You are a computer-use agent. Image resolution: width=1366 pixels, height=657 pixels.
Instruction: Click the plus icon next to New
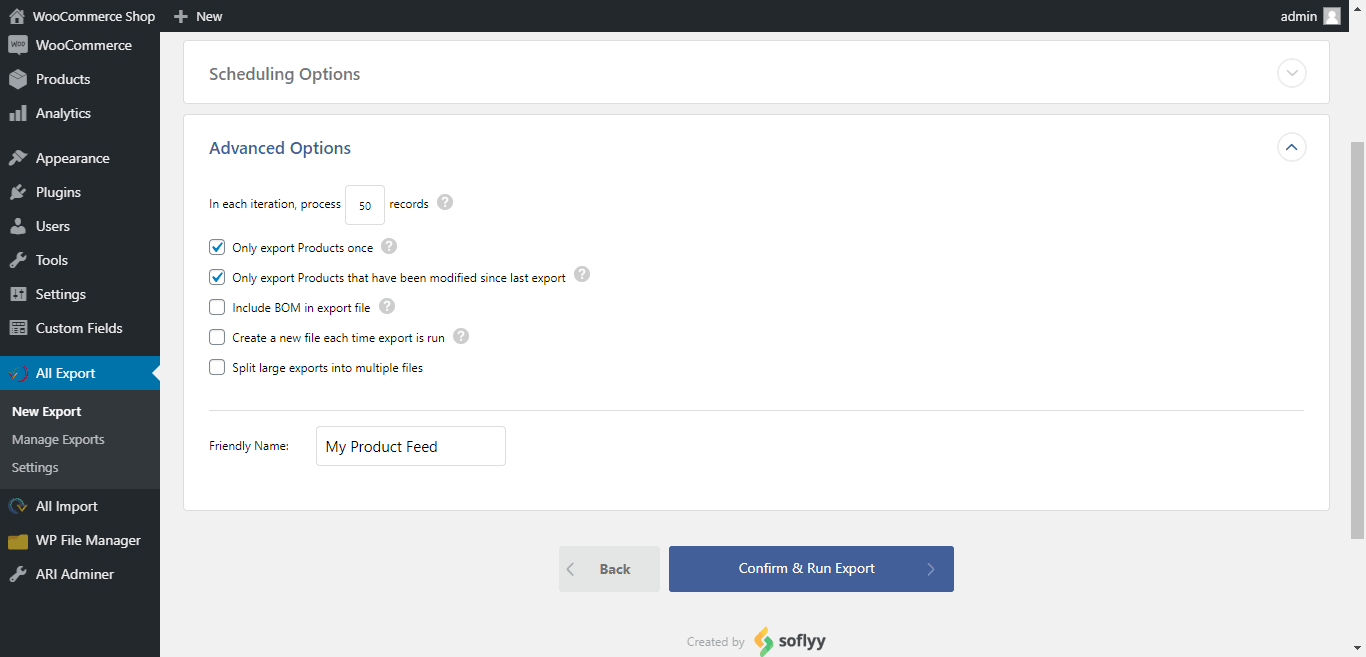pos(180,16)
